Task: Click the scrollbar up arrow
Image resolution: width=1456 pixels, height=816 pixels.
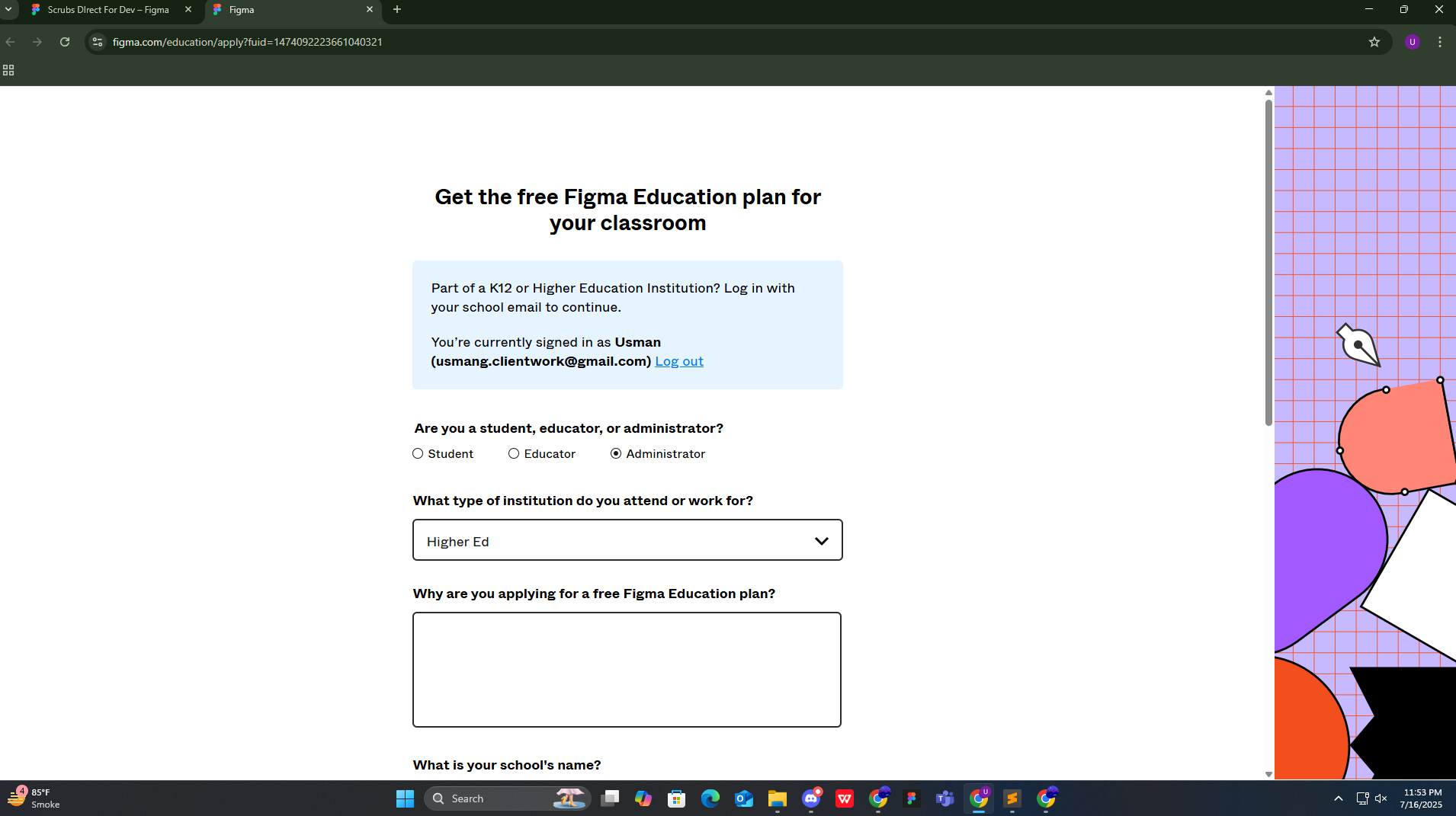Action: [1268, 92]
